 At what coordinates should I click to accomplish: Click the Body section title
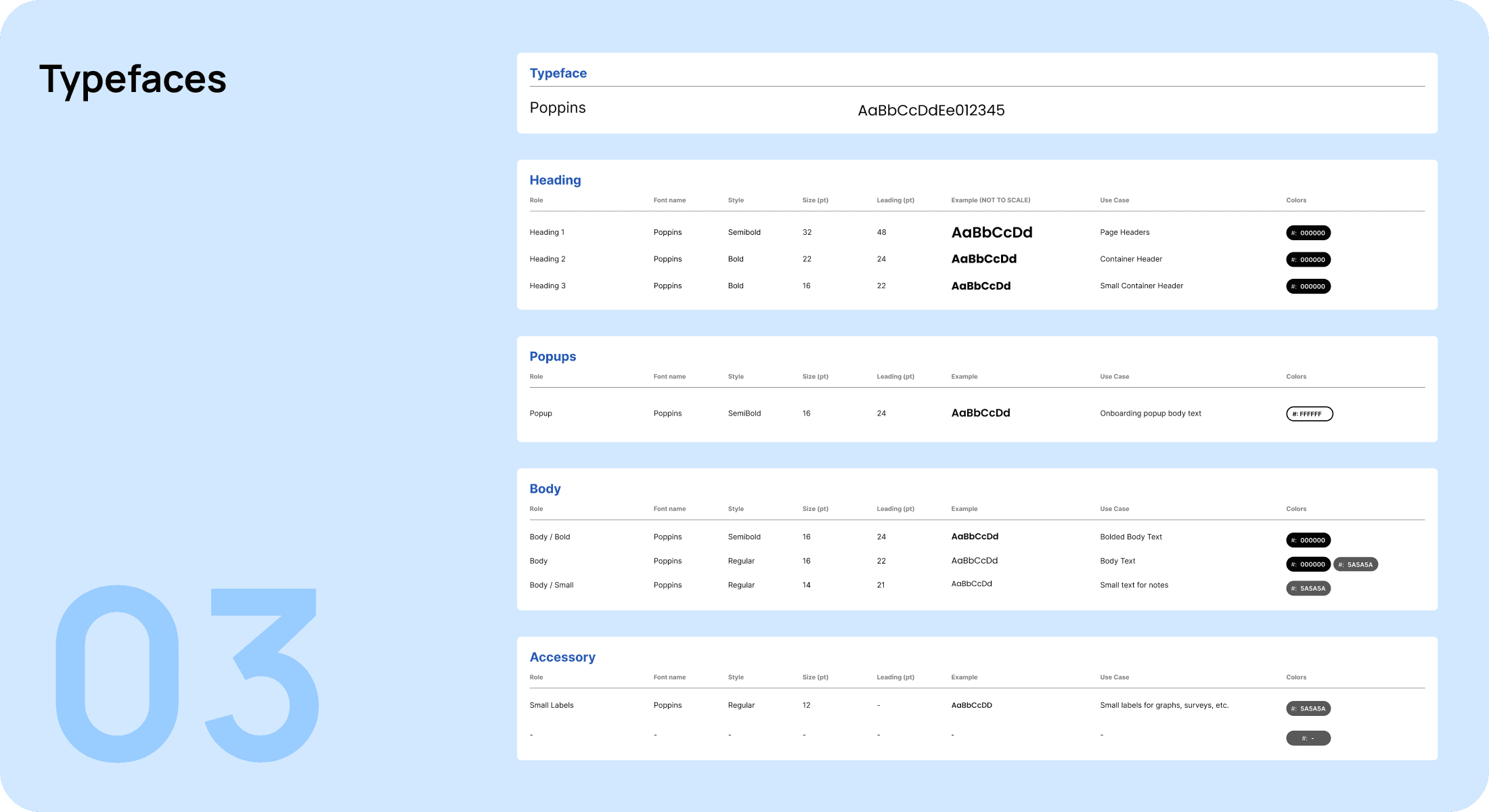pyautogui.click(x=545, y=489)
